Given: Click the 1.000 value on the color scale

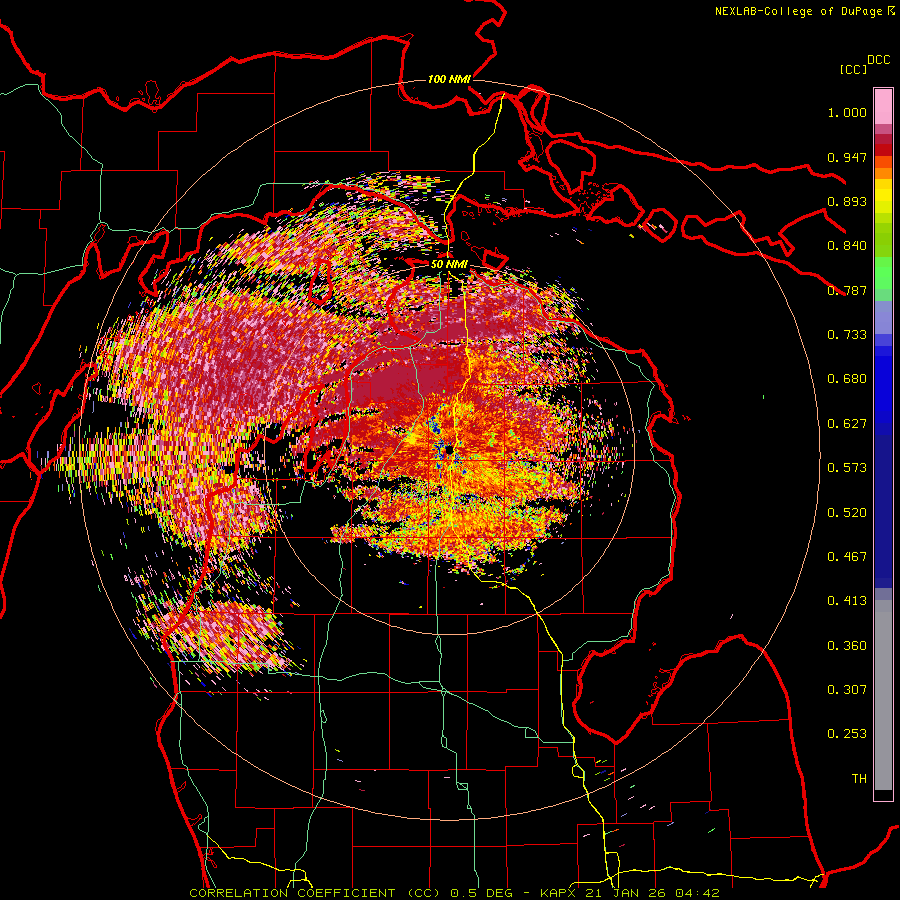Looking at the screenshot, I should click(847, 112).
